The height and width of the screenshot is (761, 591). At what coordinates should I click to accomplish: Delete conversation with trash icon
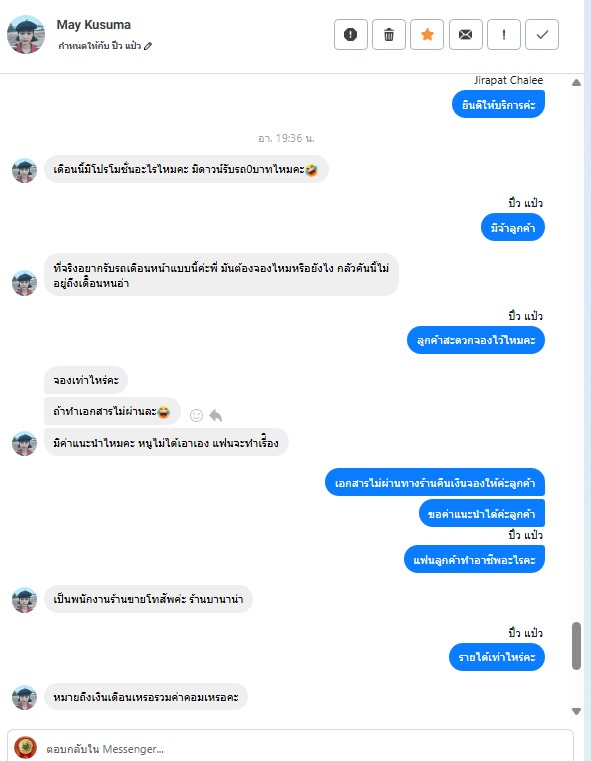(389, 34)
